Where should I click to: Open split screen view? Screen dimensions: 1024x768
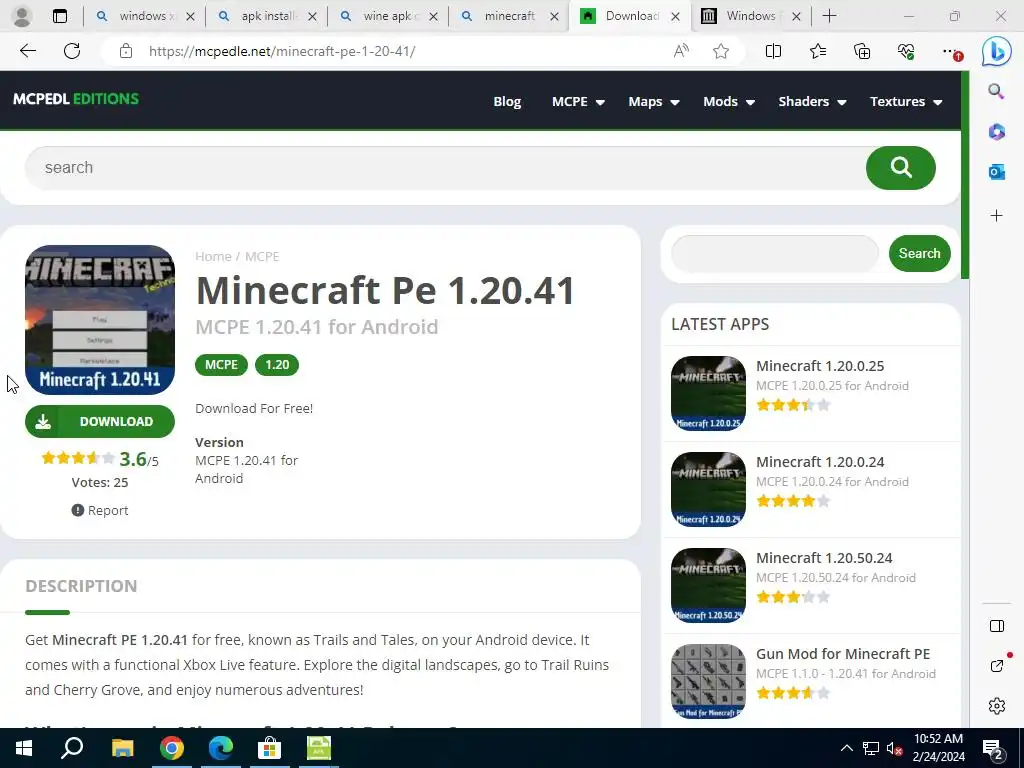[773, 51]
